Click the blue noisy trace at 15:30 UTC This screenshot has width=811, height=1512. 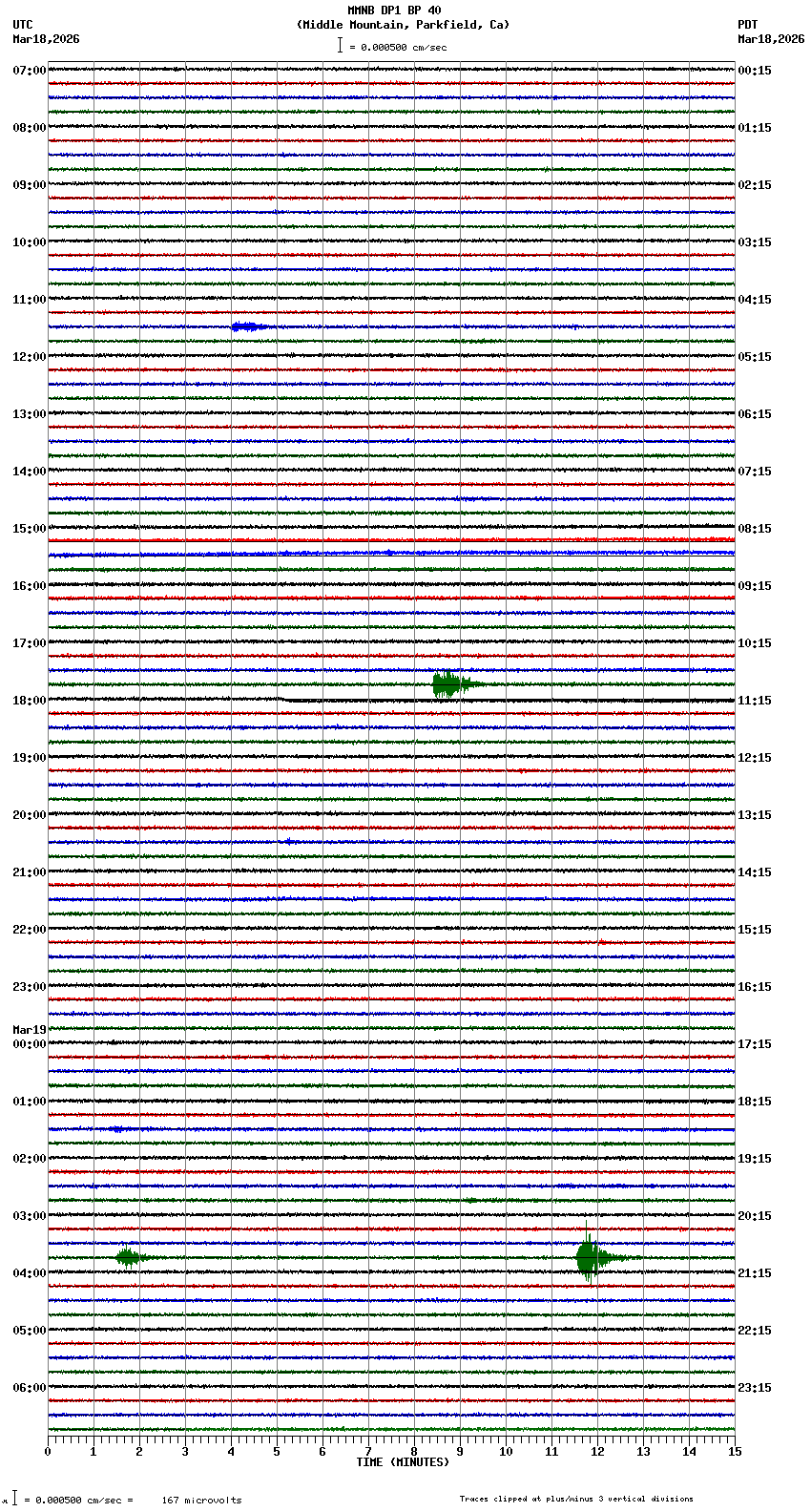(391, 553)
